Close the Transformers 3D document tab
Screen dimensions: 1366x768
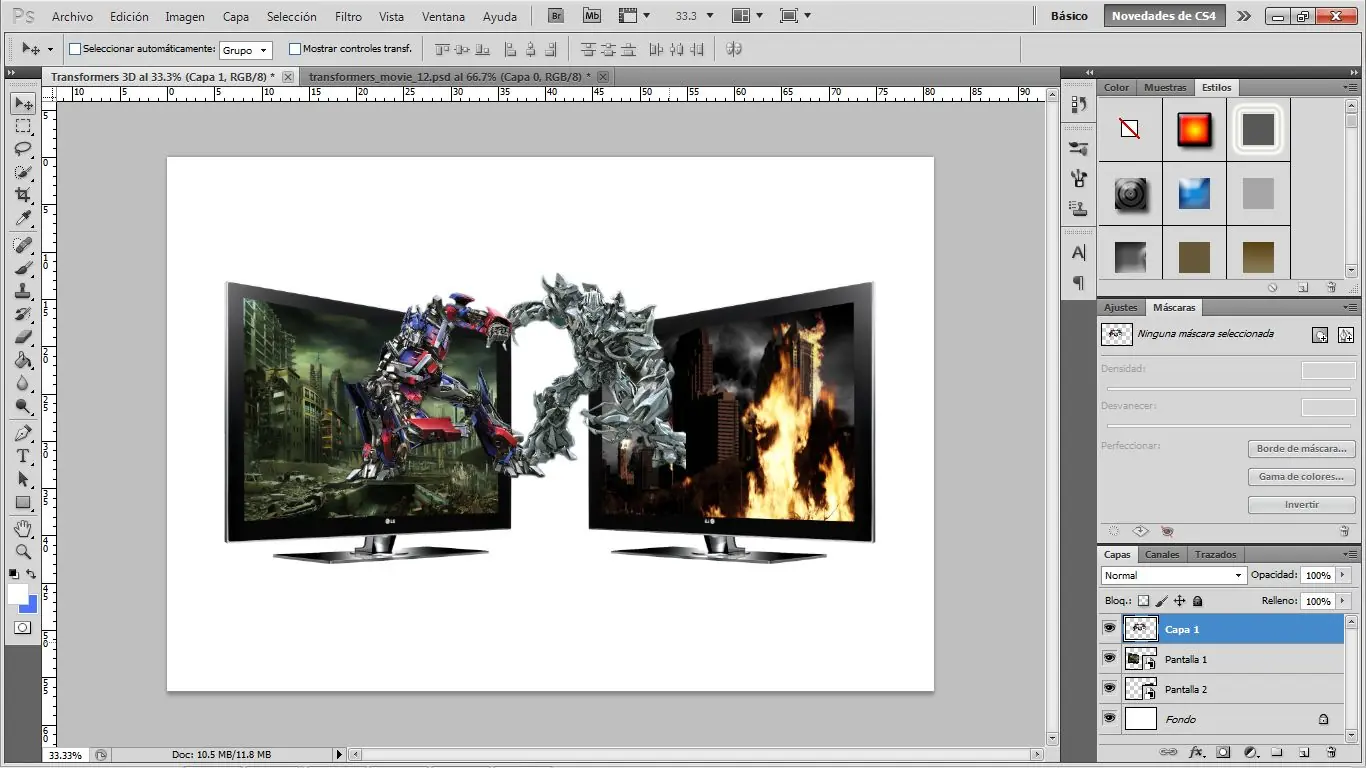(x=288, y=77)
